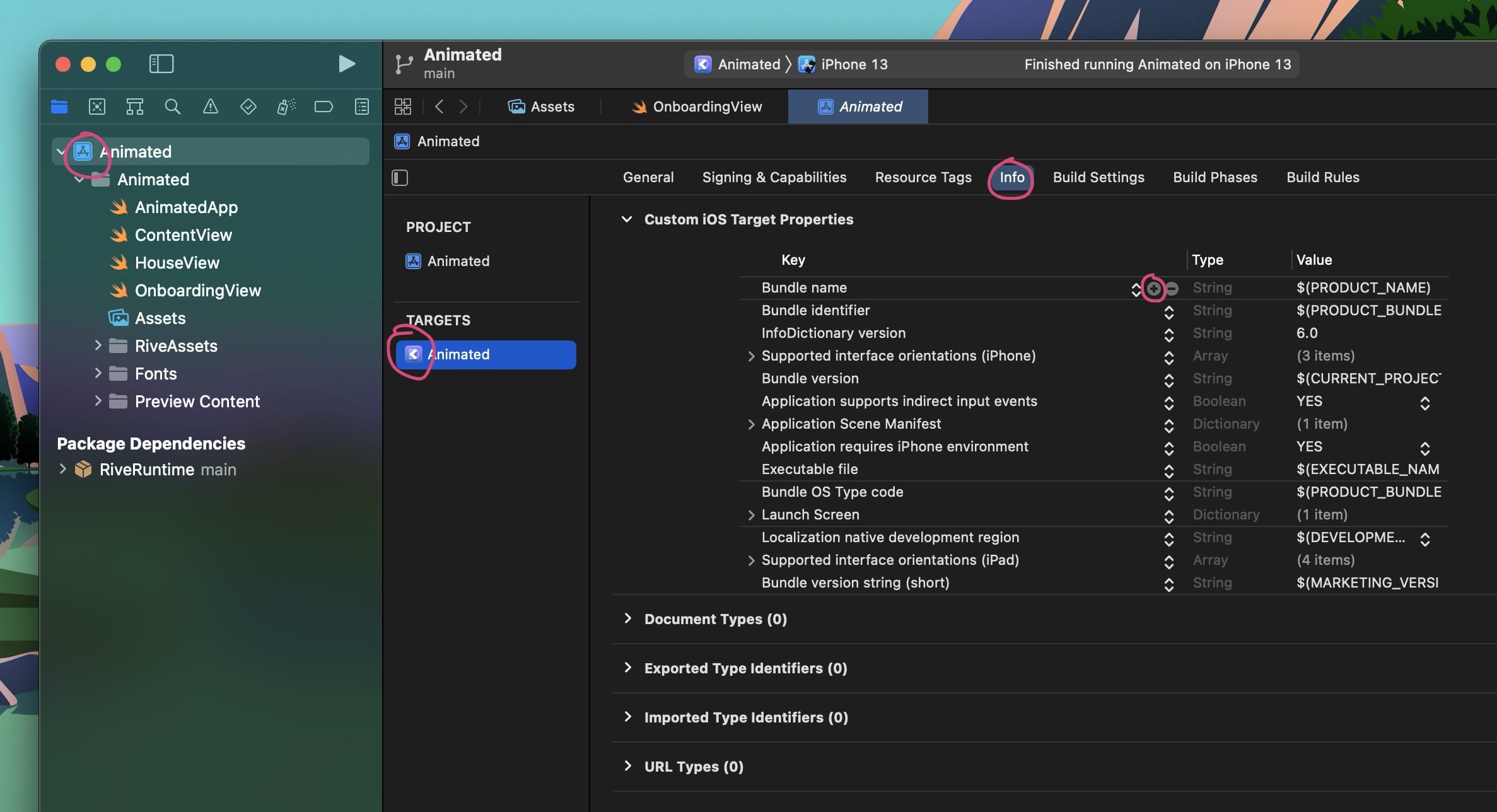The image size is (1497, 812).
Task: Open the issue navigator warning icon
Action: (x=210, y=107)
